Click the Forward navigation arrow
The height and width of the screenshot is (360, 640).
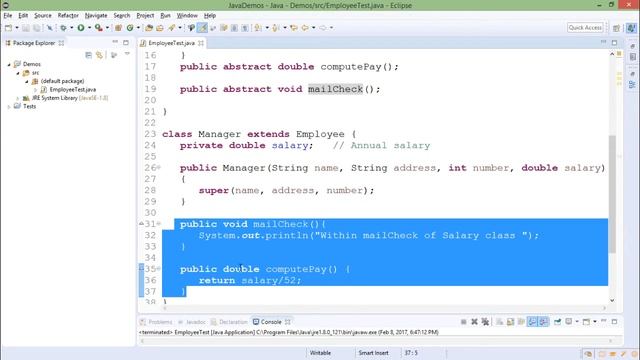click(x=322, y=28)
